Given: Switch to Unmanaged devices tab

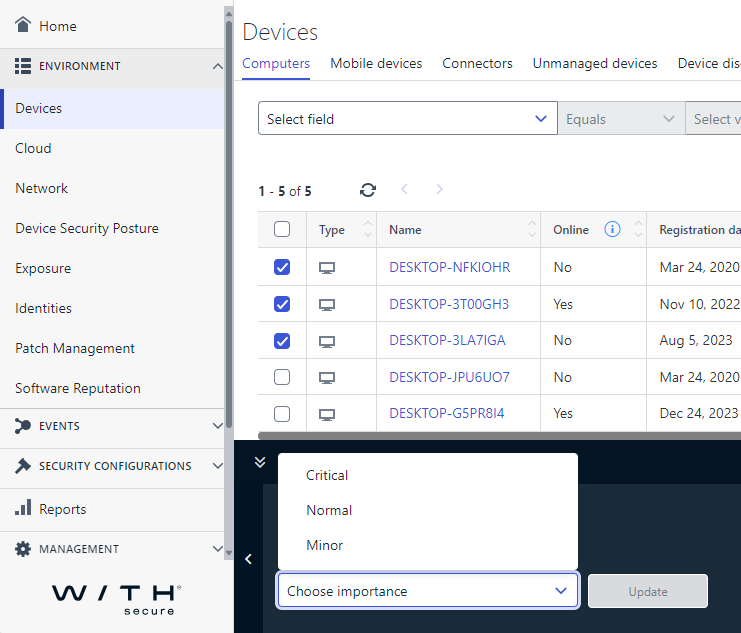Looking at the screenshot, I should tap(595, 63).
